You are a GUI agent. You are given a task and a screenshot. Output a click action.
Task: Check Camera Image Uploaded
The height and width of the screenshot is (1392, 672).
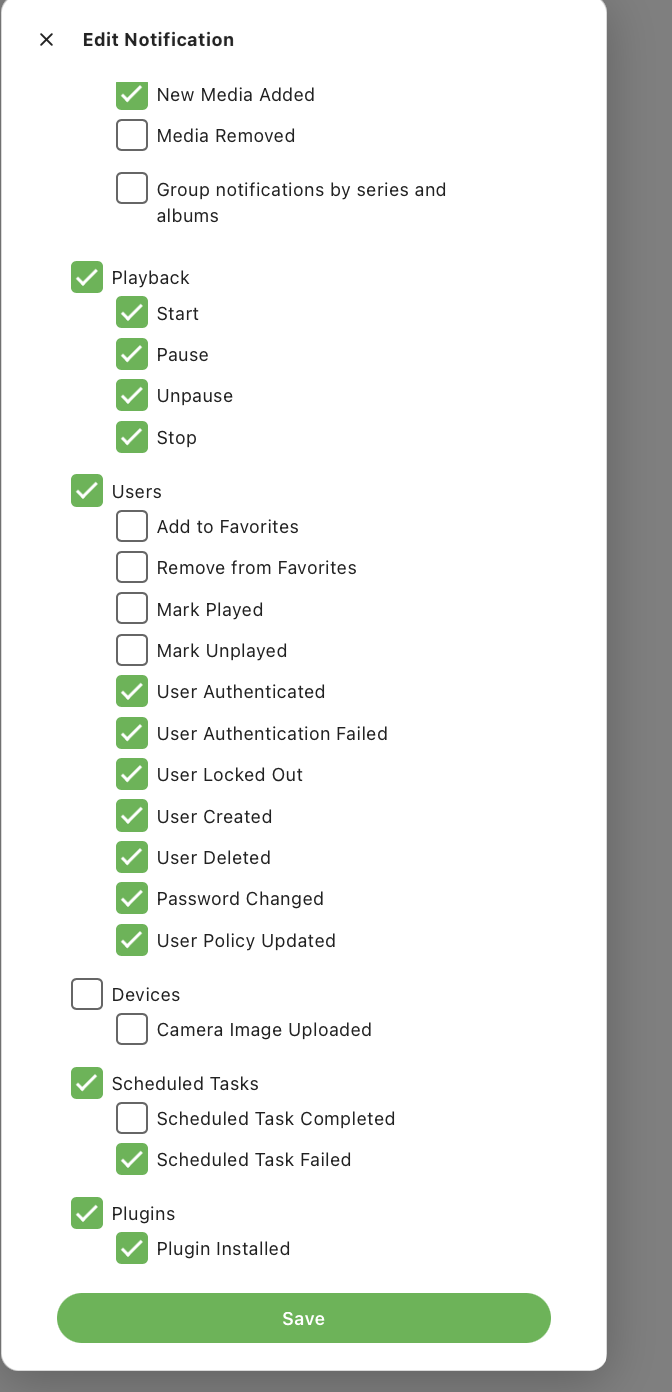(x=132, y=1029)
